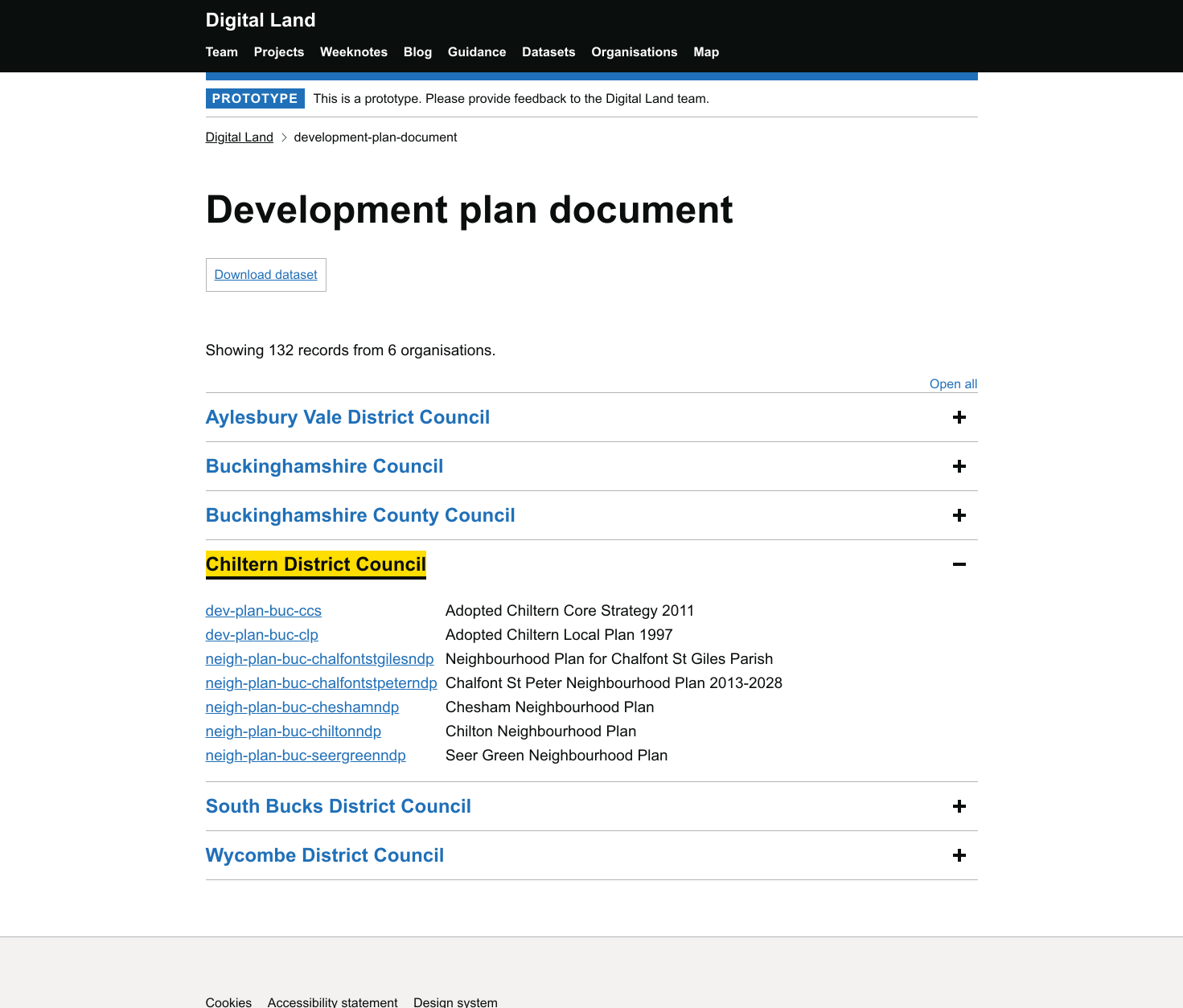Viewport: 1183px width, 1008px height.
Task: Click the 'Development plan document' page heading
Action: click(470, 210)
